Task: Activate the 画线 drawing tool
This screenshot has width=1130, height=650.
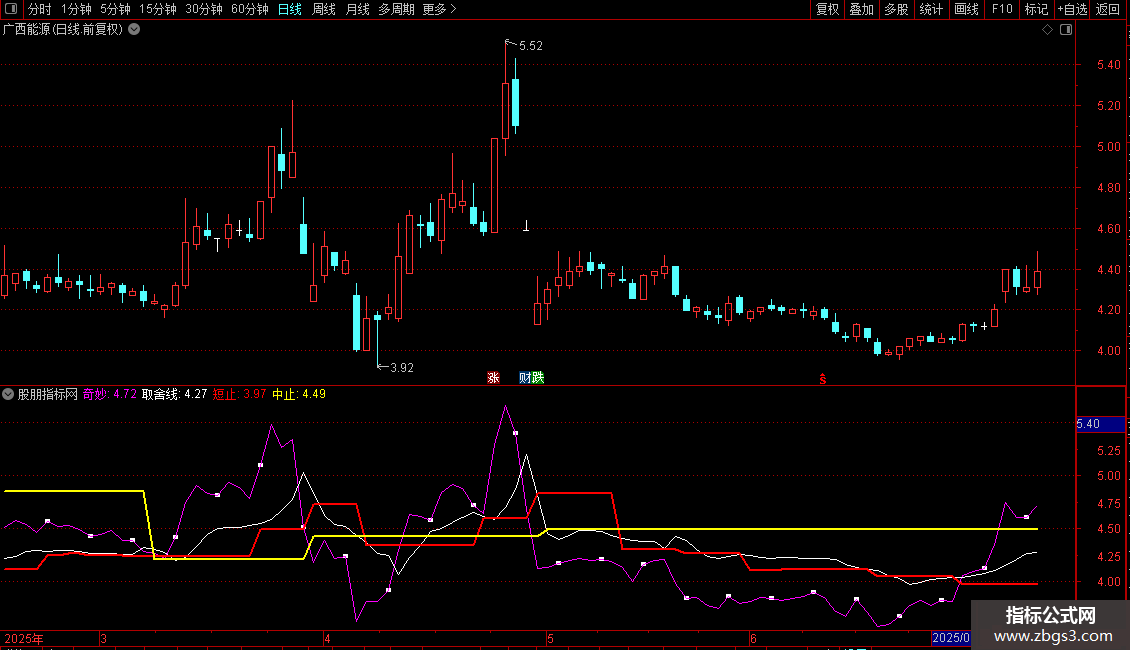Action: pos(966,9)
